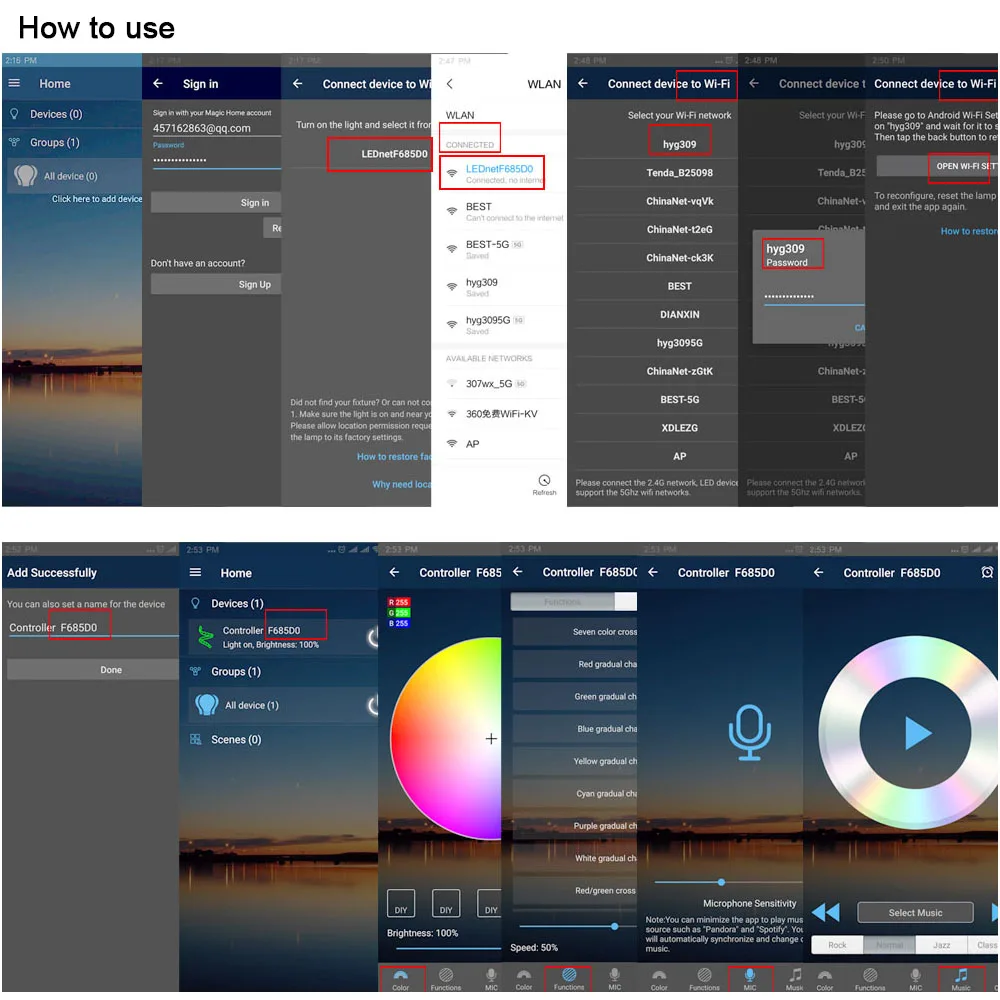Tap 'Click here to add device' link
The image size is (1000, 1000).
97,199
